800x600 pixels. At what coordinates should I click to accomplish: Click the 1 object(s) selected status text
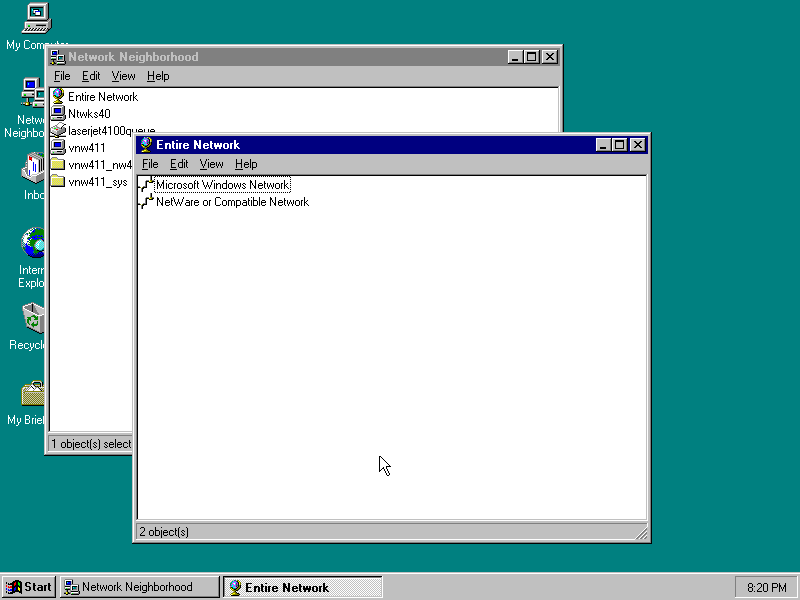[x=91, y=444]
